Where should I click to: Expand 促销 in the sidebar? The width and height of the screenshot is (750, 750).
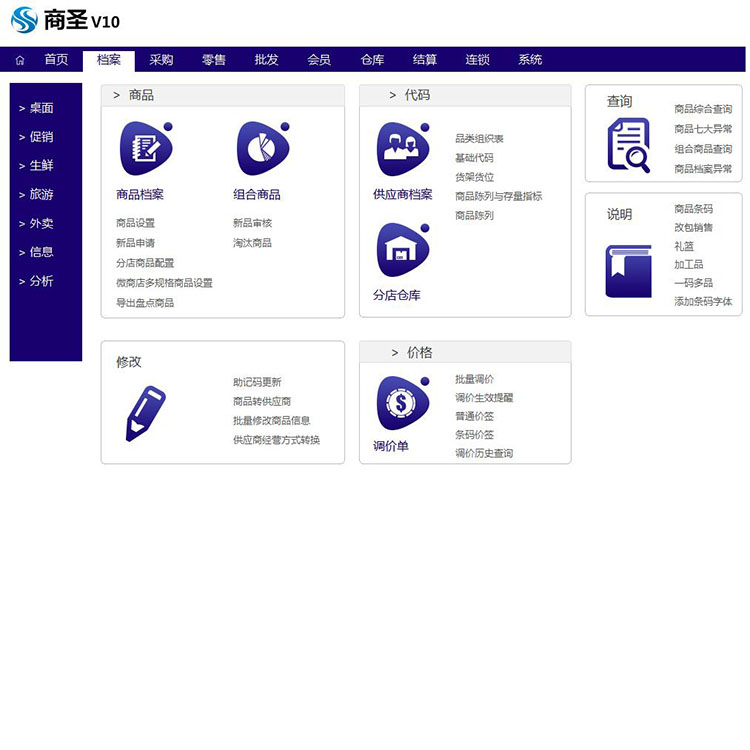pos(36,137)
